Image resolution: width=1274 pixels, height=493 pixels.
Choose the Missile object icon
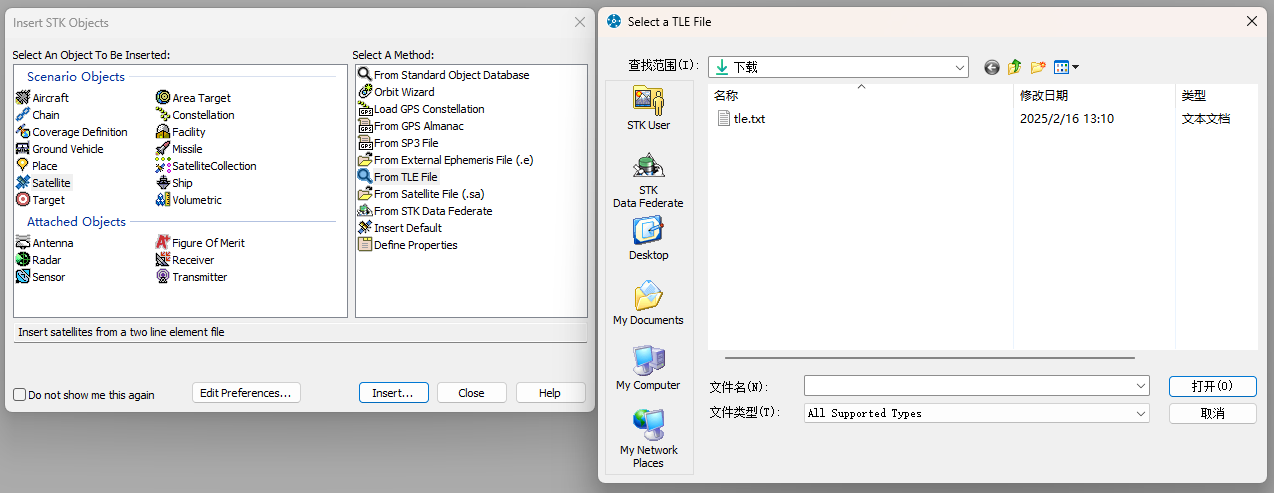[164, 149]
